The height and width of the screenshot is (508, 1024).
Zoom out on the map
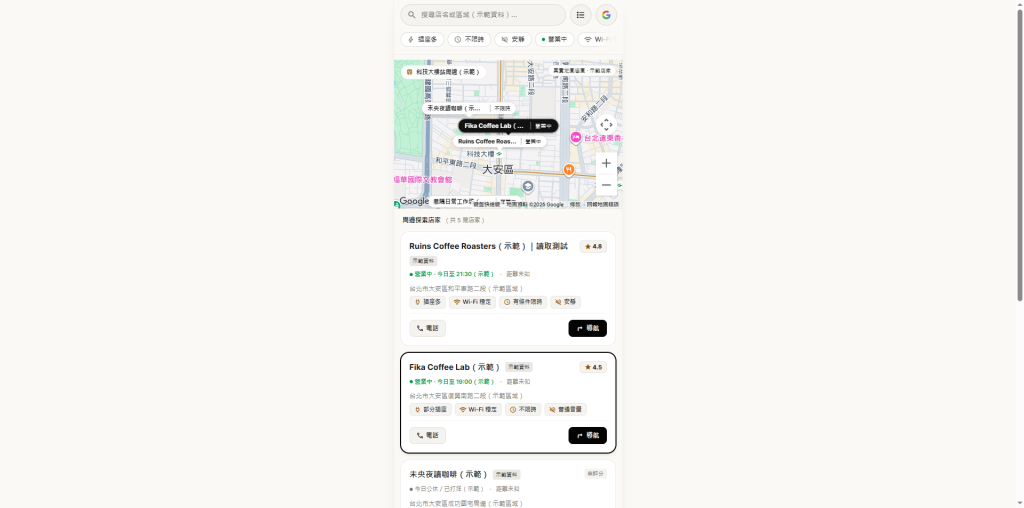pyautogui.click(x=606, y=185)
